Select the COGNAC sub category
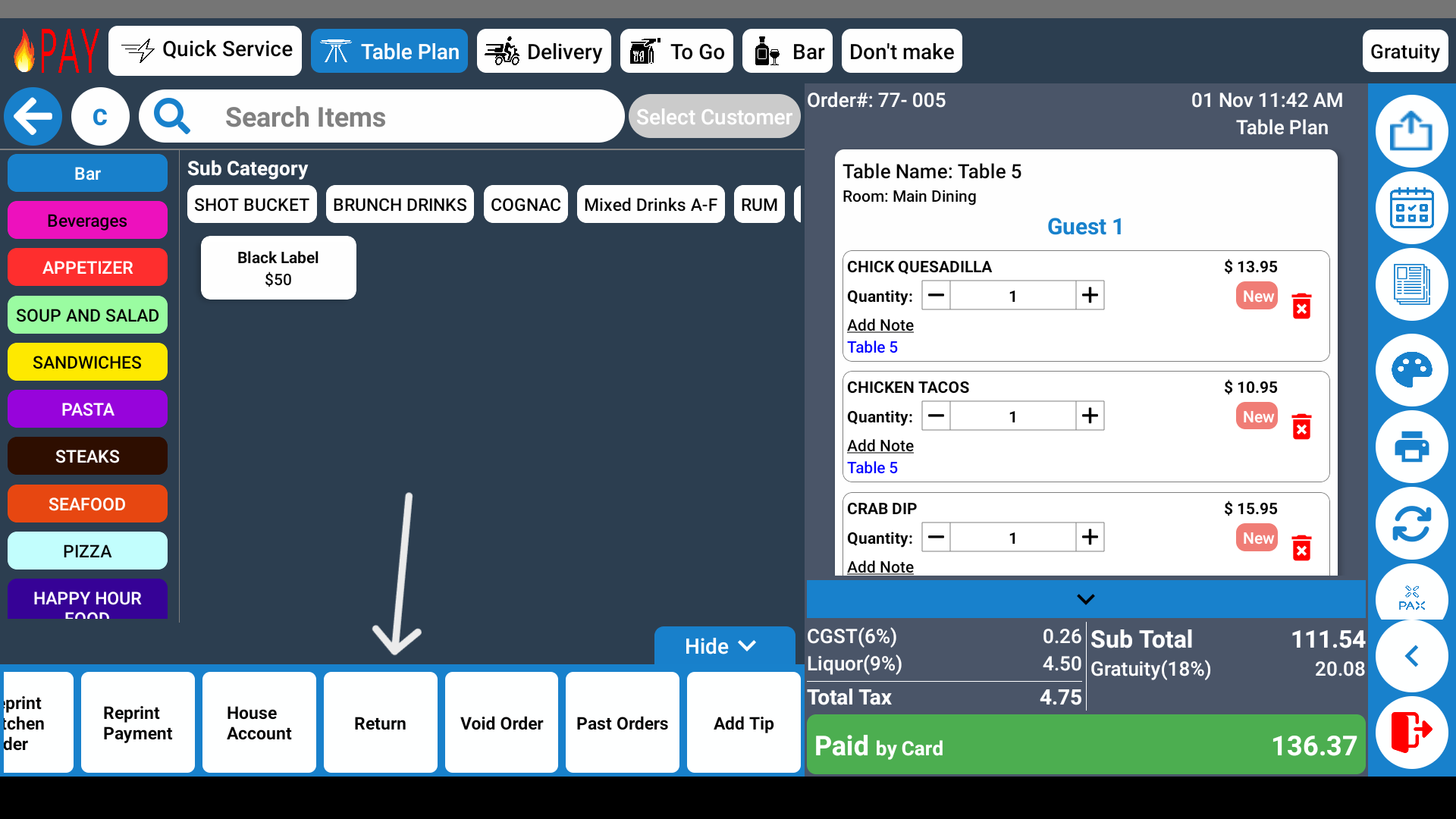Screen dimensions: 1456x819 point(526,205)
